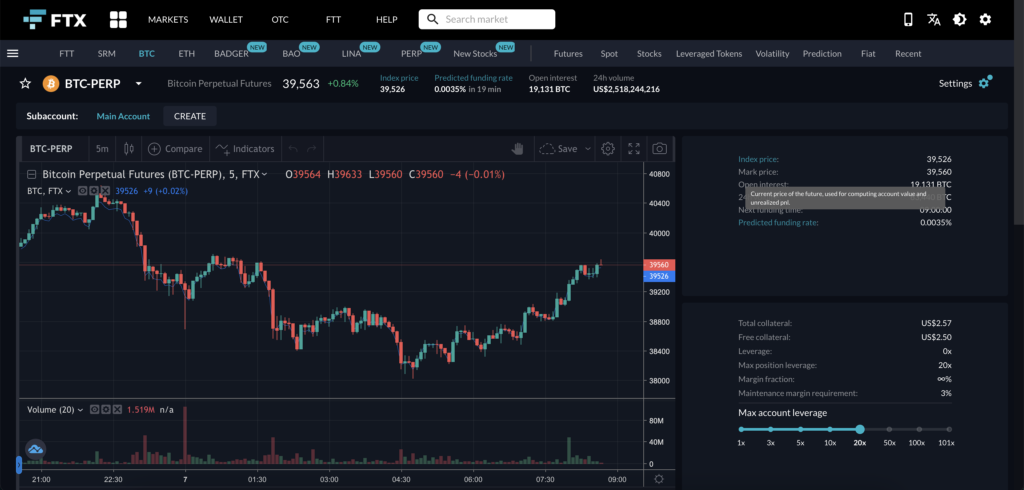Open the BTC-PERP market dropdown arrow
Image resolution: width=1024 pixels, height=490 pixels.
click(138, 84)
